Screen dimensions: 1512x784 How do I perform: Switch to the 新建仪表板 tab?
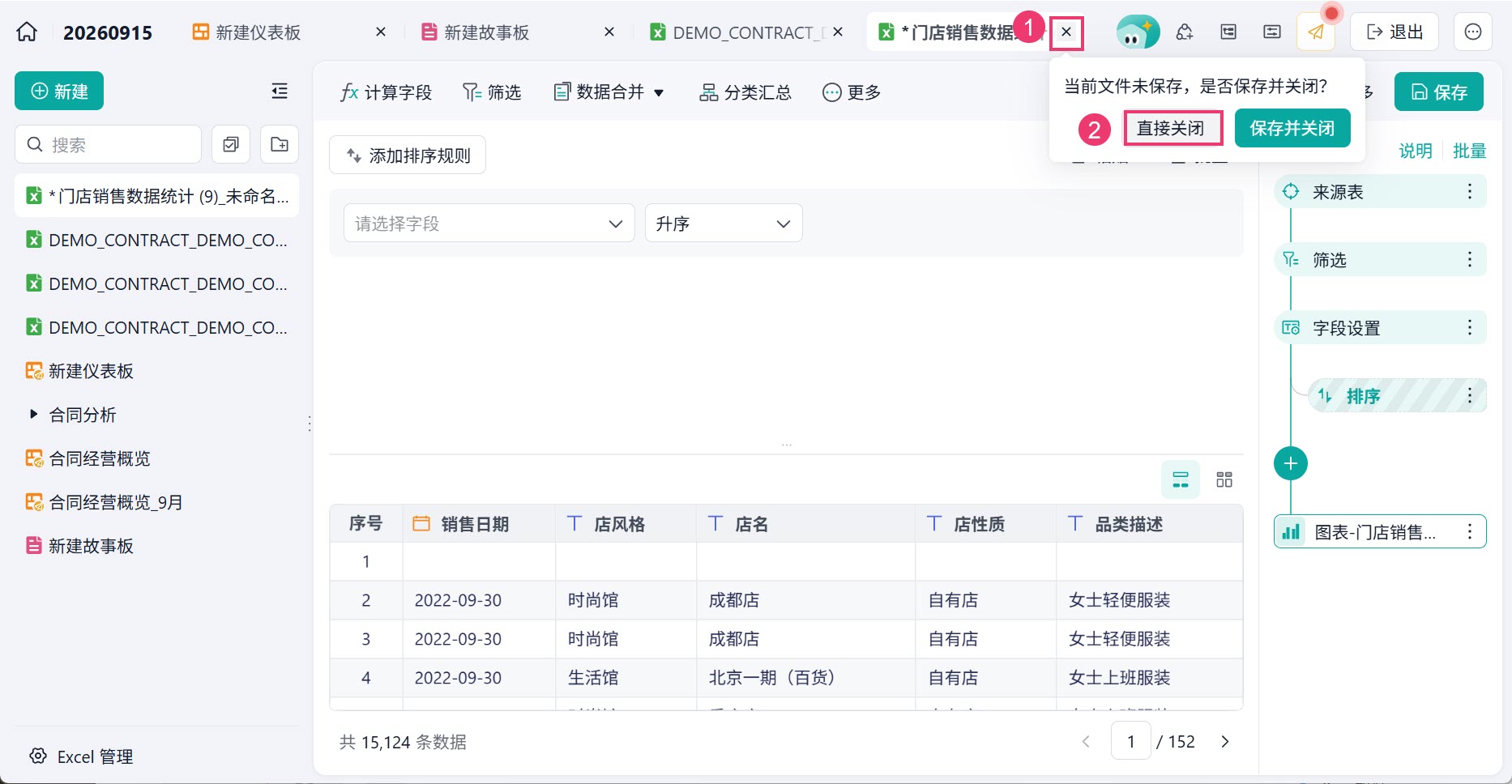click(258, 32)
